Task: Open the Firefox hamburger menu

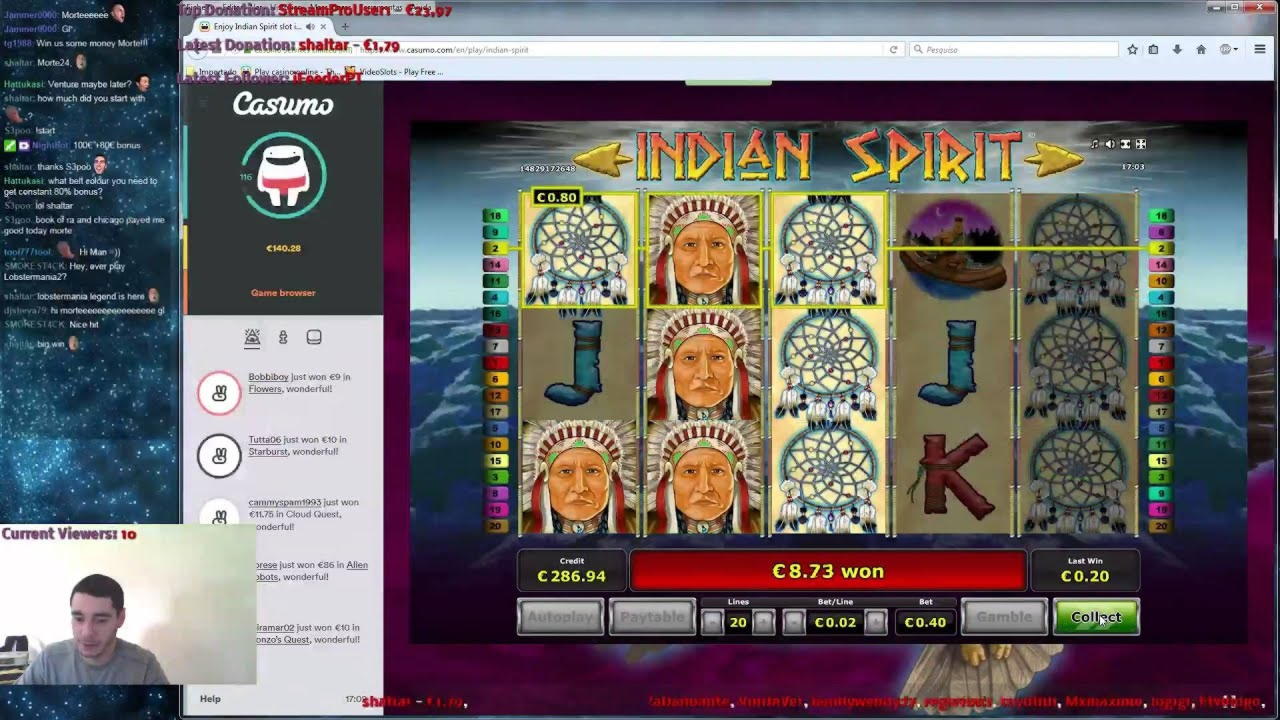Action: click(1260, 49)
